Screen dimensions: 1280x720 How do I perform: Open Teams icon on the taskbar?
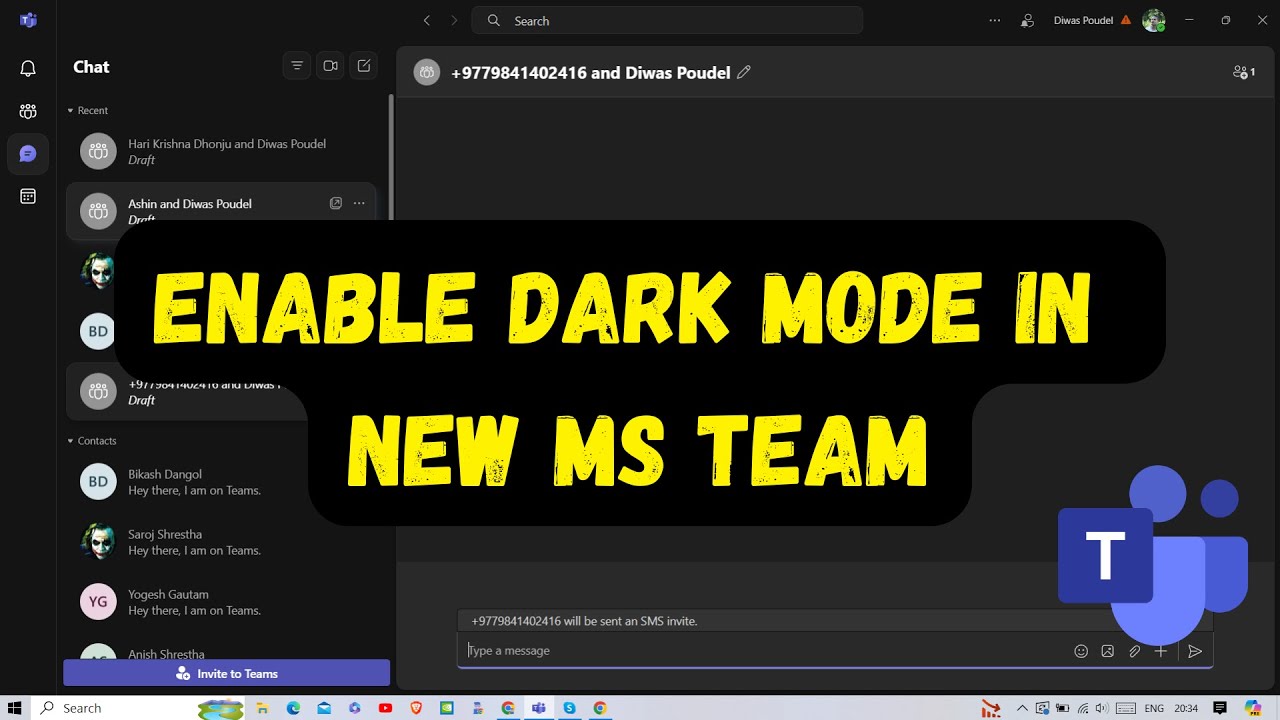pyautogui.click(x=538, y=708)
